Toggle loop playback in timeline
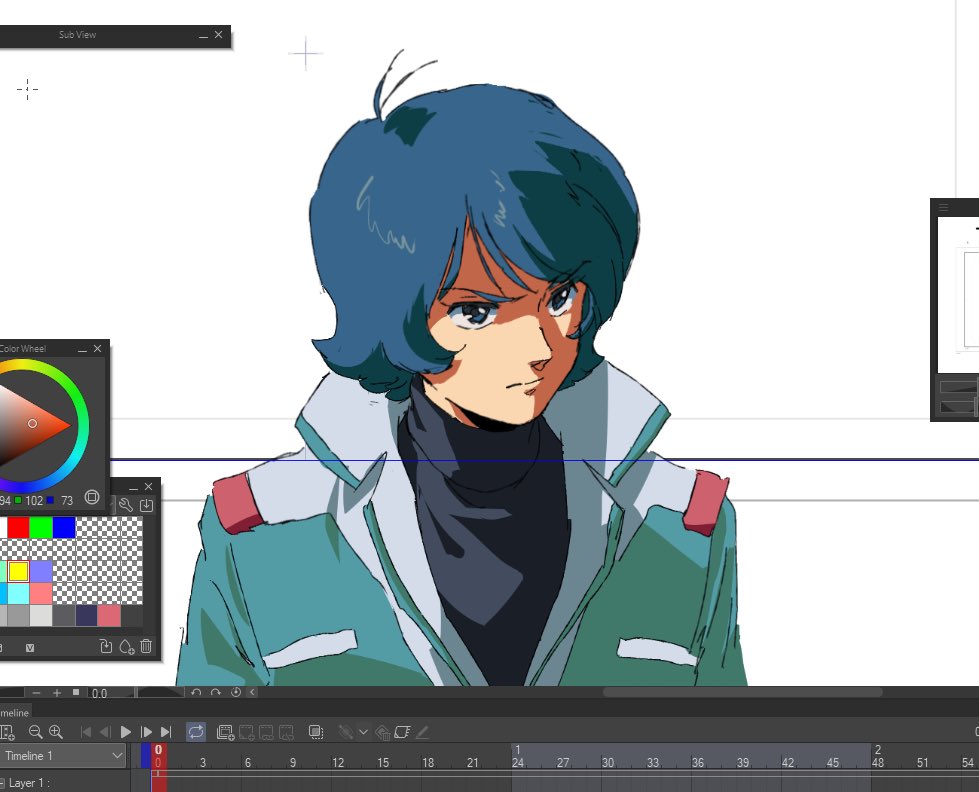 (196, 732)
